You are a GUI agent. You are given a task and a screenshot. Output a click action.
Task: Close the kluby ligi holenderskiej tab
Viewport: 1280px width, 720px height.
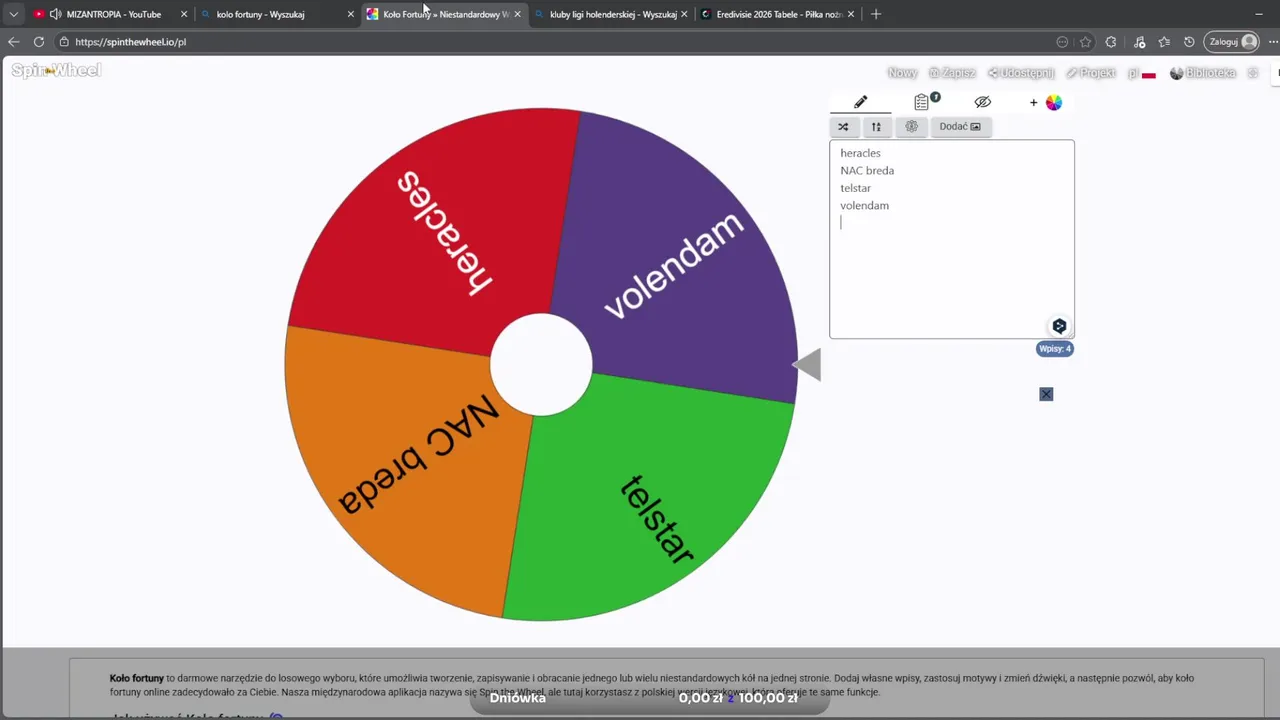point(684,14)
